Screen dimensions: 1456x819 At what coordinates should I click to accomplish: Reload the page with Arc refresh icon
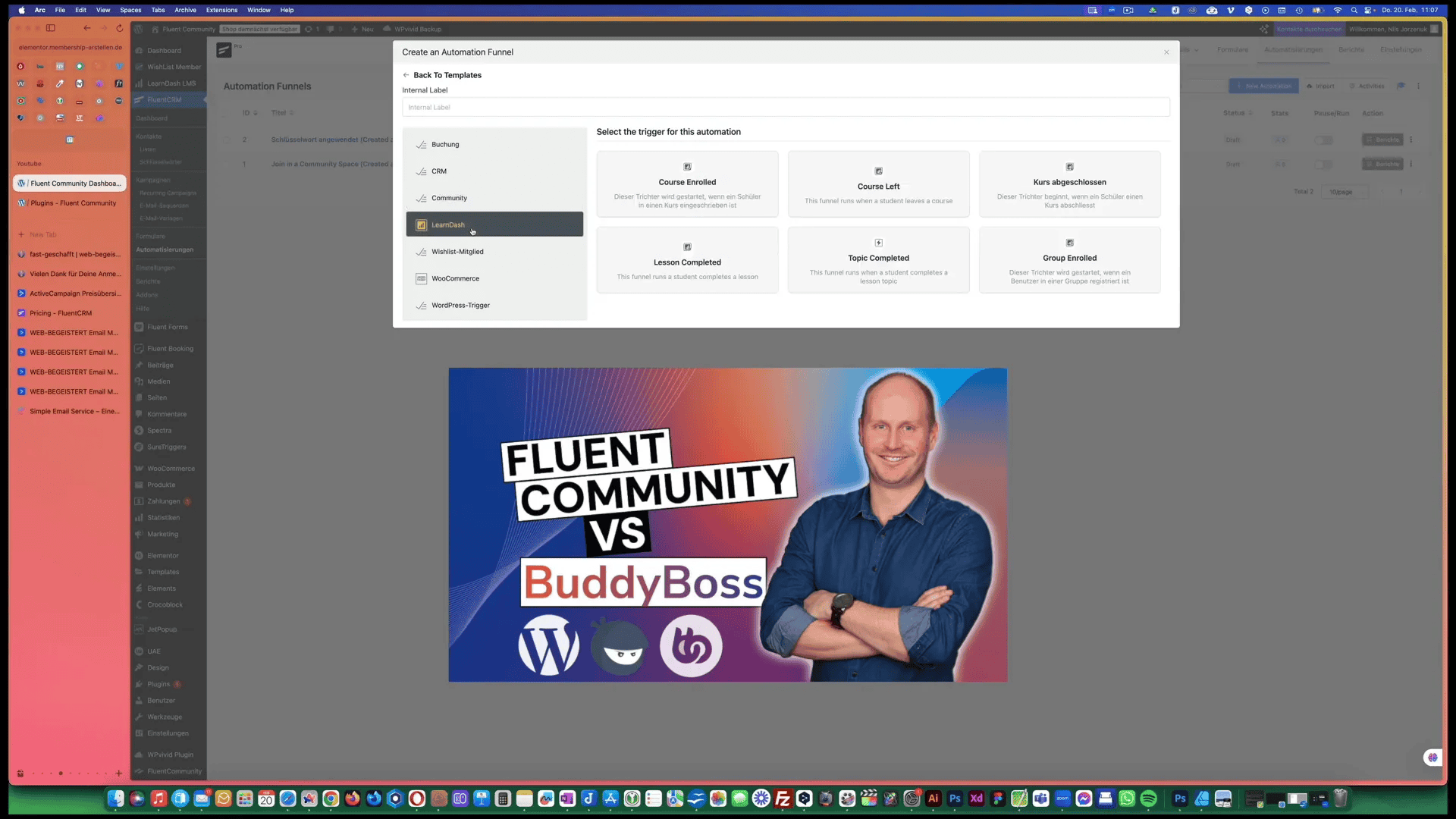(119, 28)
